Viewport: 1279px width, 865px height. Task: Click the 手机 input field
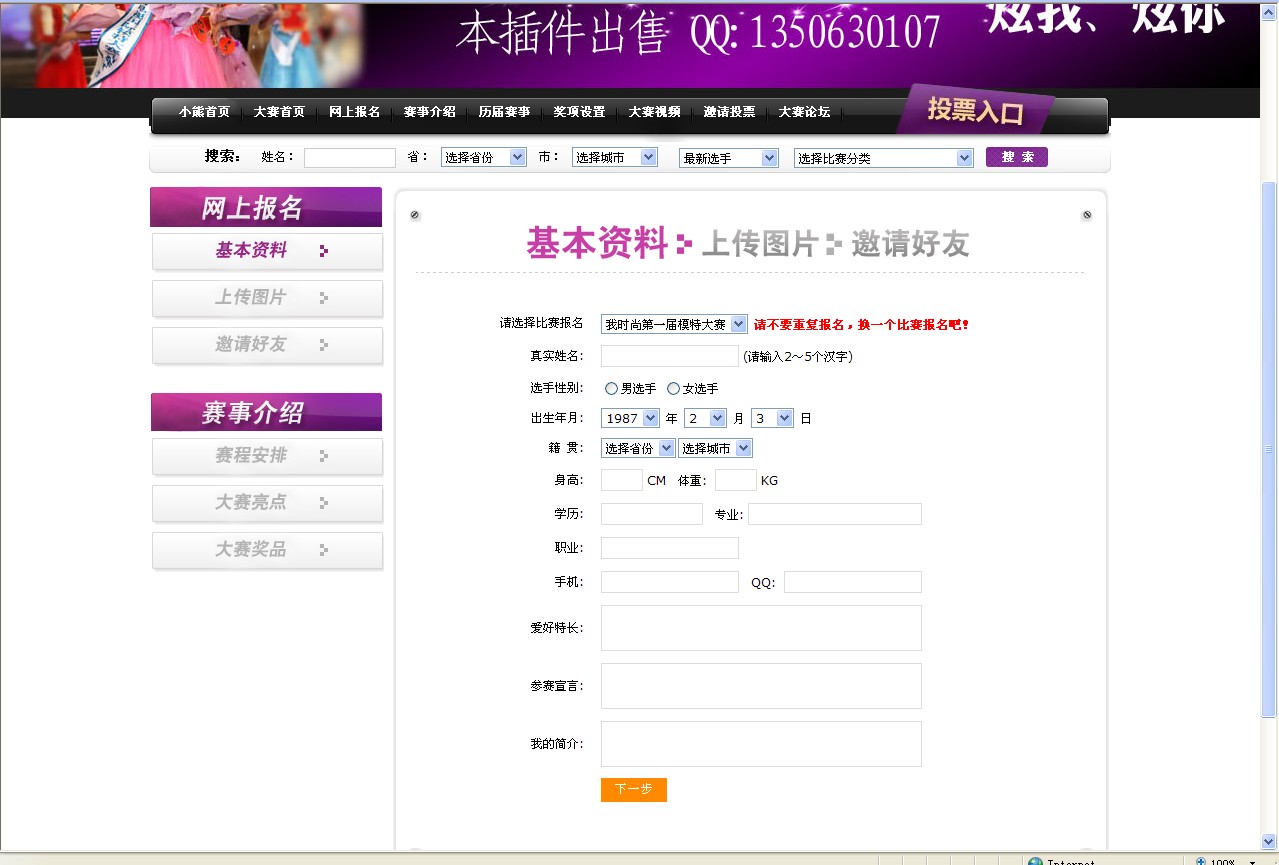click(670, 582)
